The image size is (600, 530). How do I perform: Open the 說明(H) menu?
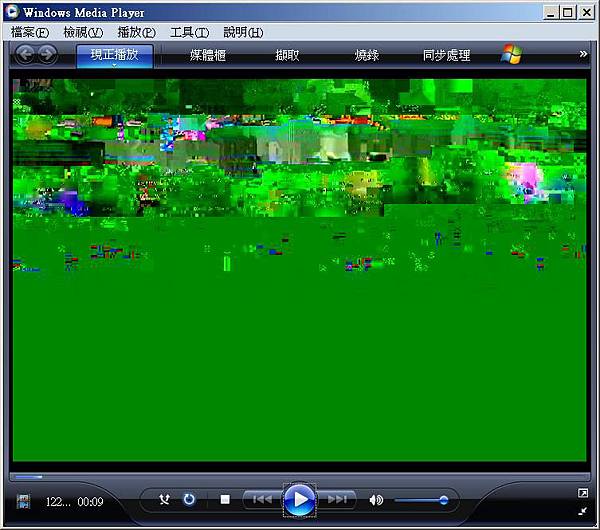click(x=243, y=33)
